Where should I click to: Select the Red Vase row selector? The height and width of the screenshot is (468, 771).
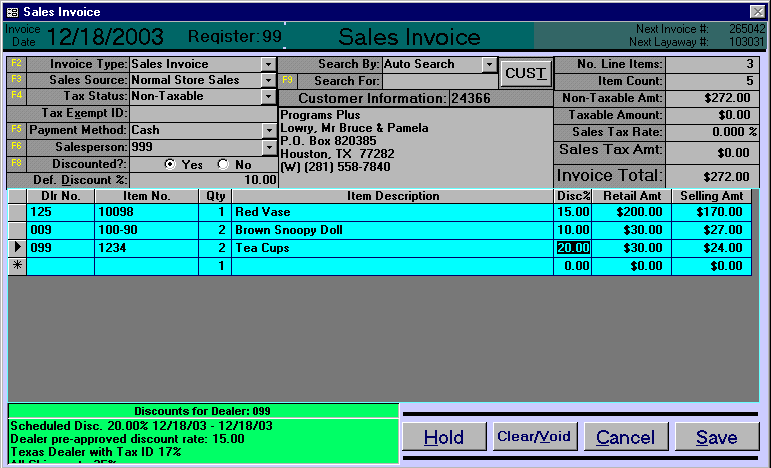pos(17,212)
